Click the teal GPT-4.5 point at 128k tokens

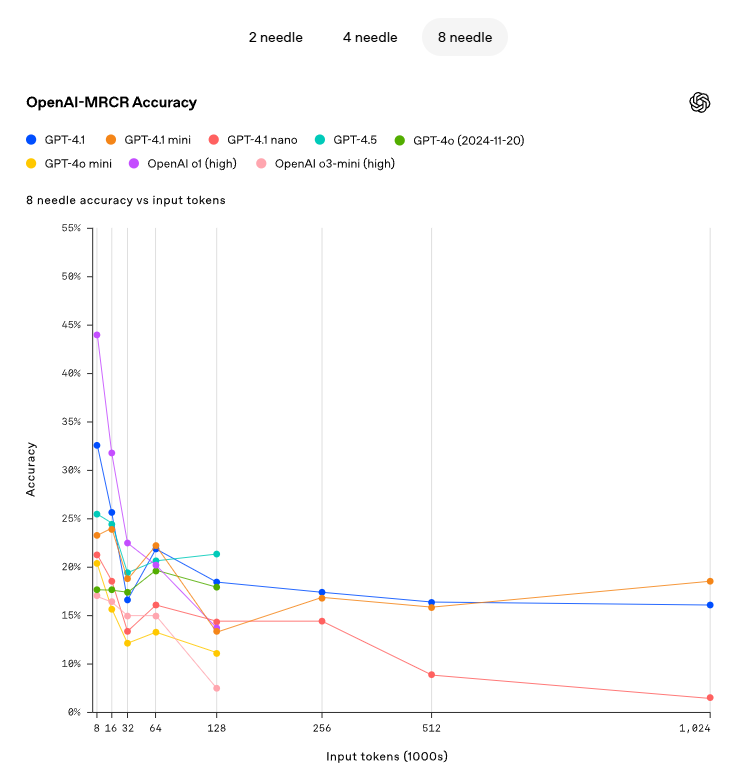click(x=217, y=554)
